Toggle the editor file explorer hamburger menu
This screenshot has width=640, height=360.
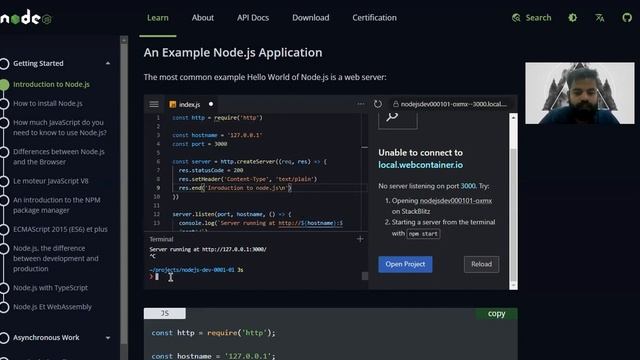pyautogui.click(x=154, y=104)
